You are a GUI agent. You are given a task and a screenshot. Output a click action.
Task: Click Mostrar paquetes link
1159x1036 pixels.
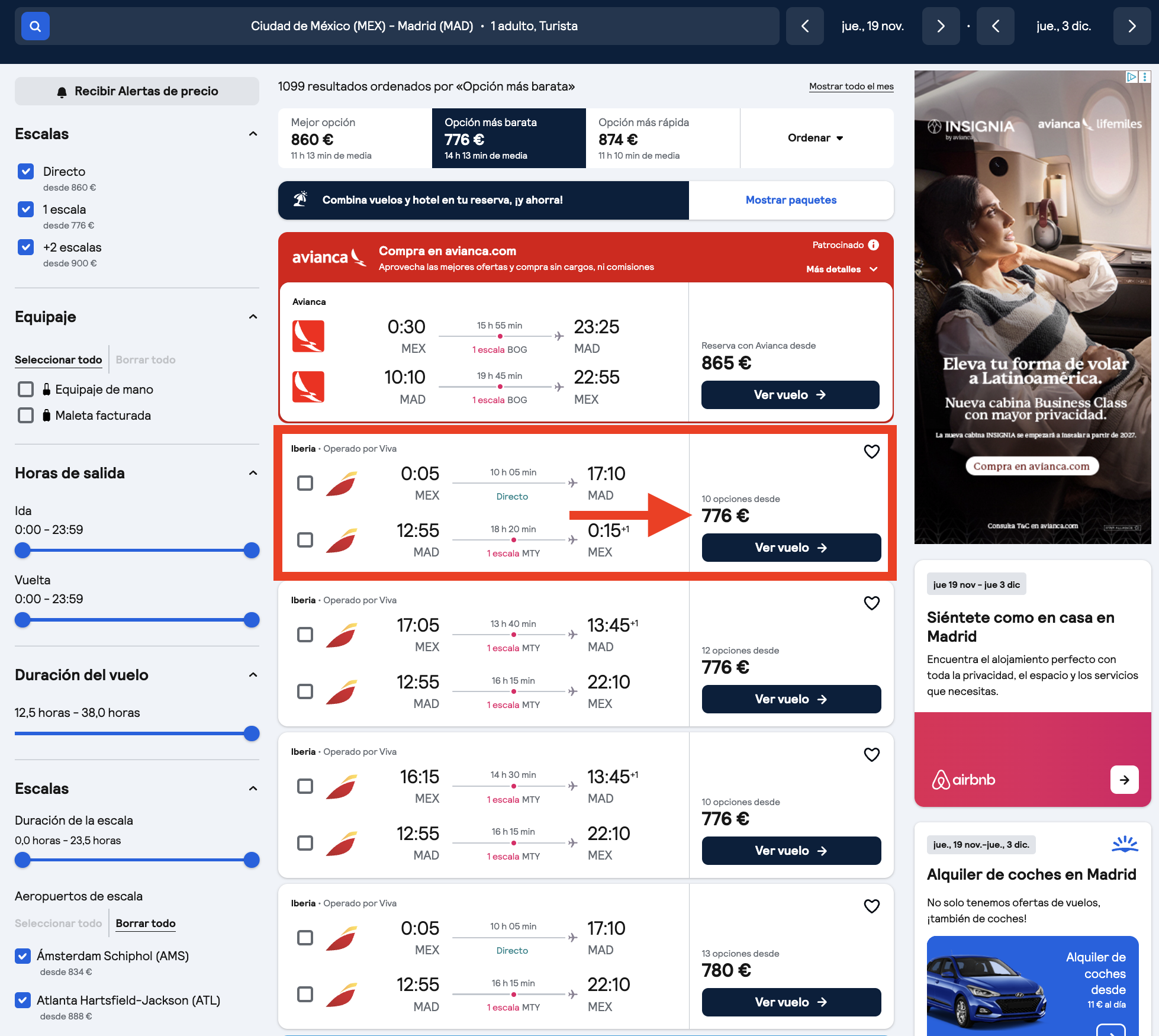click(x=791, y=200)
